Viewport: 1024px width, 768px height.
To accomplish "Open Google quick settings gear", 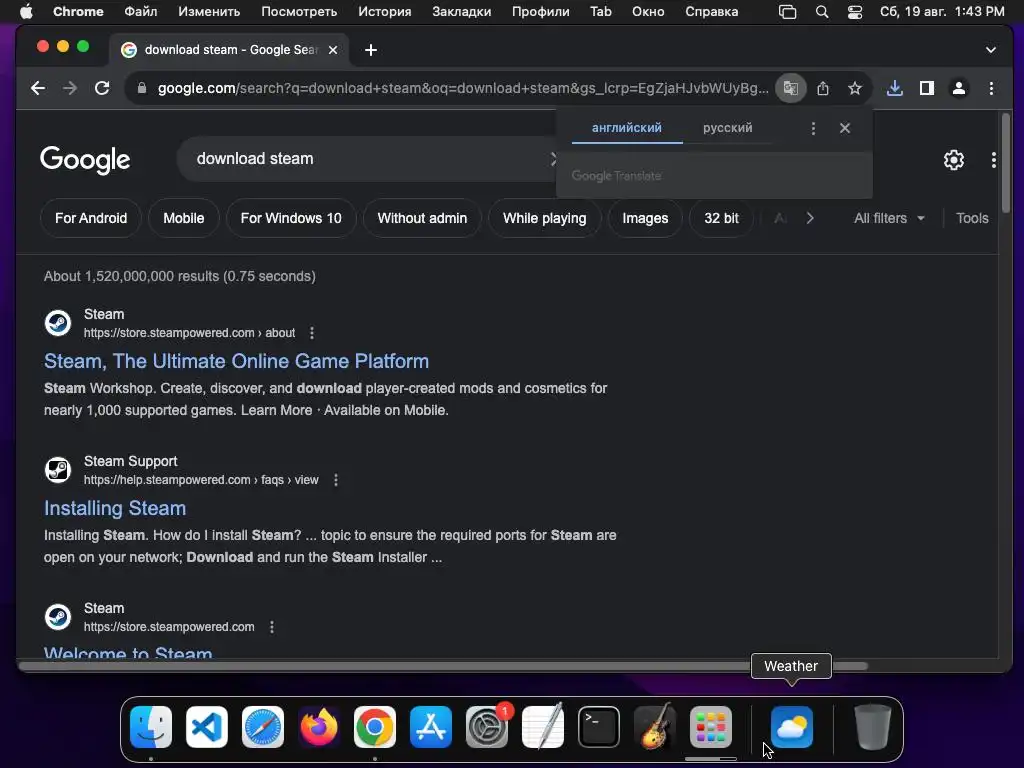I will tap(953, 160).
